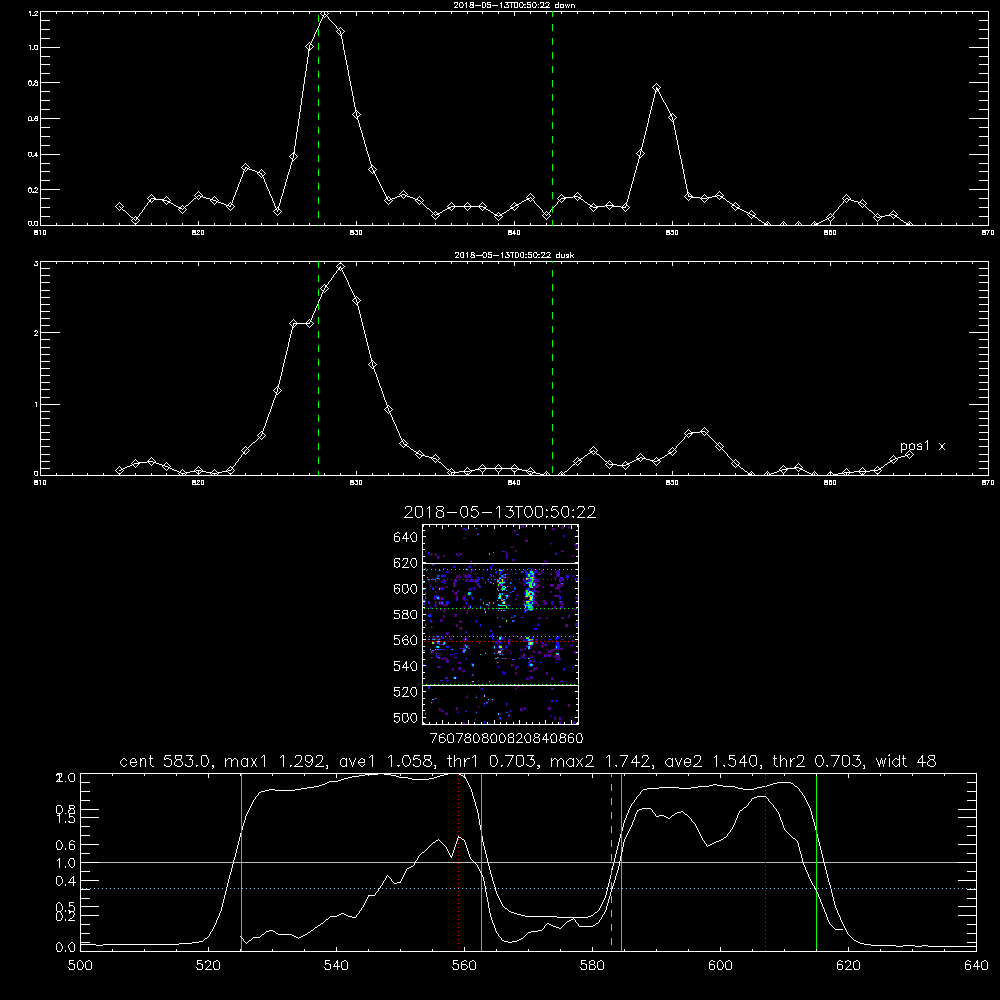Click the heatmap x-axis label string
This screenshot has width=1000, height=1000.
[506, 739]
